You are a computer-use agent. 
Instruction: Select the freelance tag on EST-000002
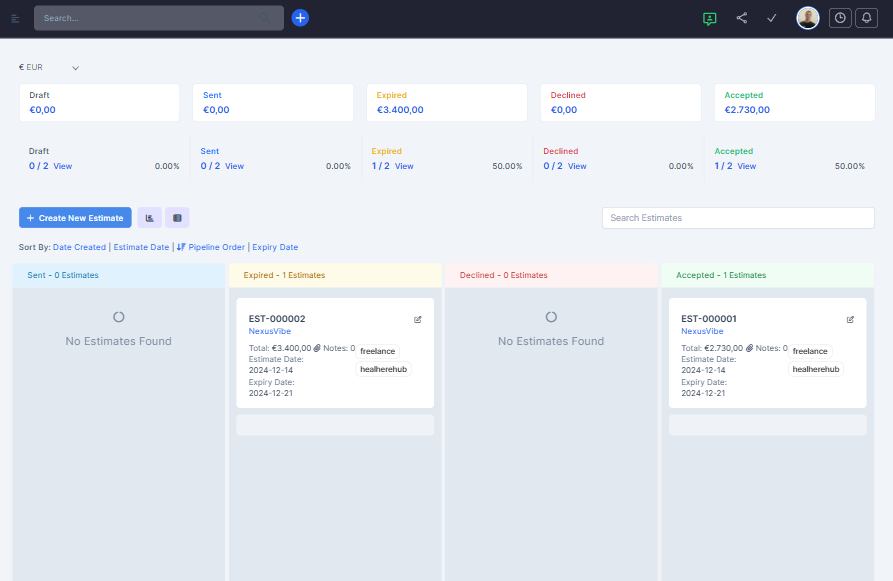(x=377, y=352)
